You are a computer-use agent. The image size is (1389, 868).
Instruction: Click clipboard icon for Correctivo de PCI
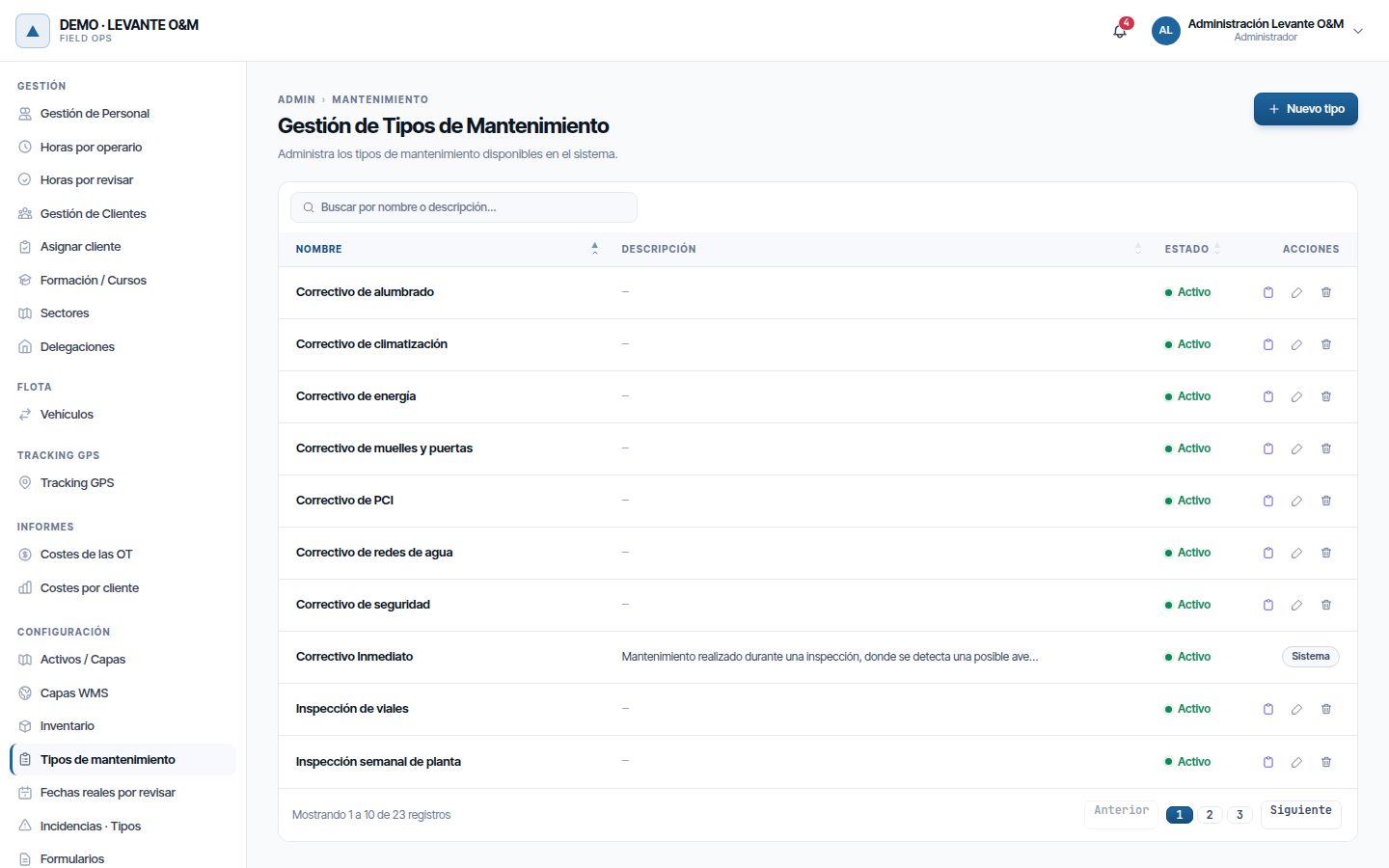click(x=1268, y=501)
